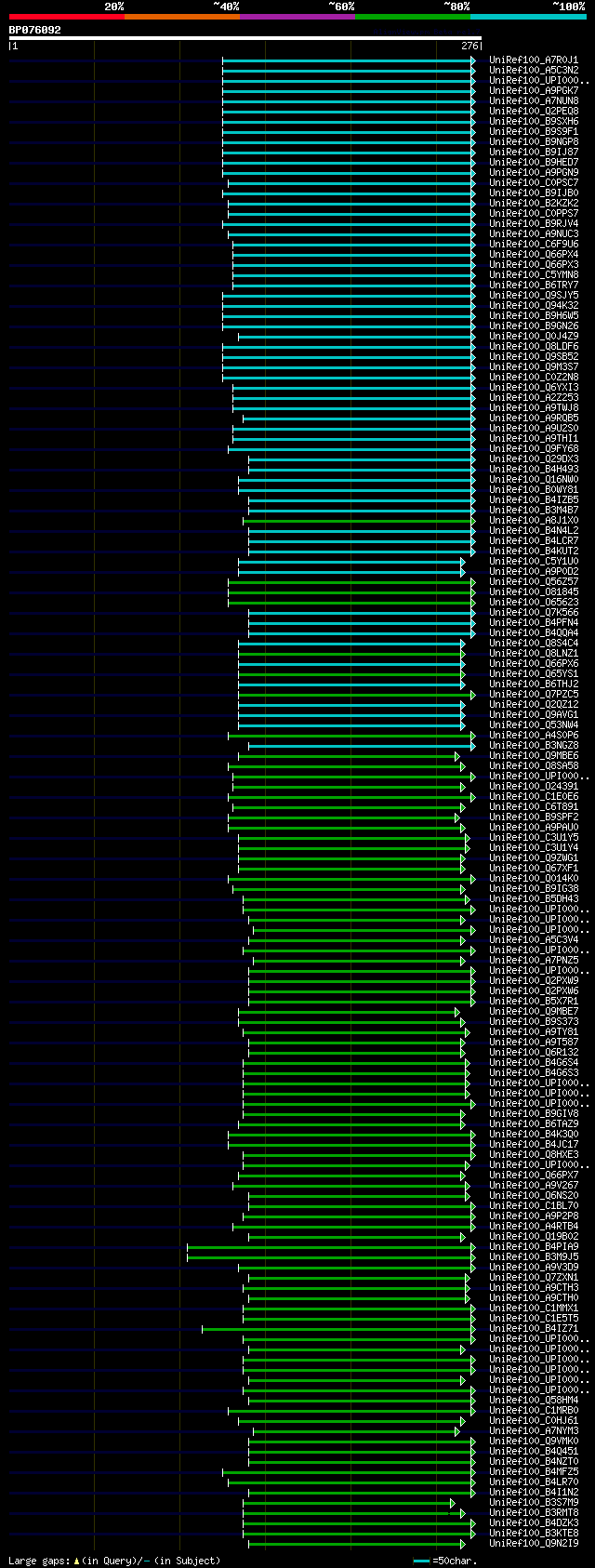This screenshot has width=595, height=1568.
Task: Open the UniRef100_A9PGK7 hit label
Action: pyautogui.click(x=534, y=91)
